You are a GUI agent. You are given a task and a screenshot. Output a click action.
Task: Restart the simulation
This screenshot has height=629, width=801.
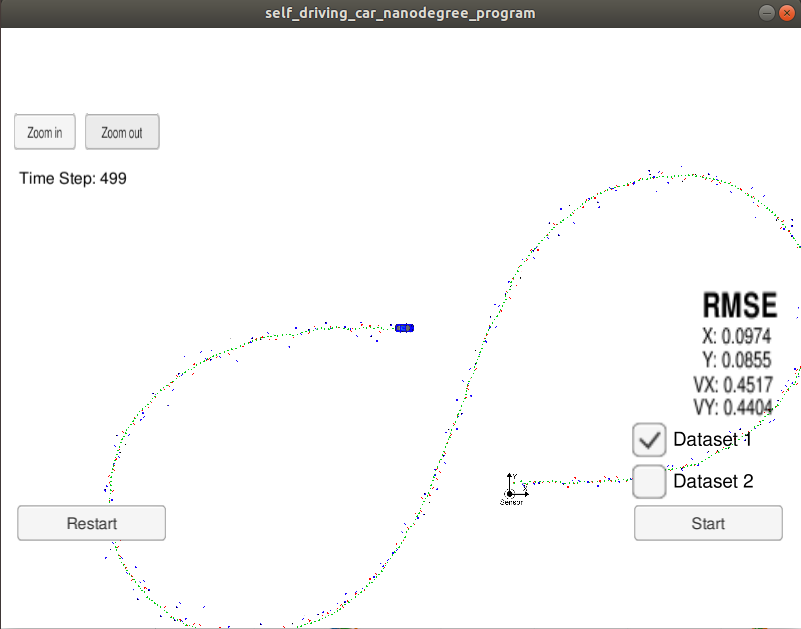click(91, 523)
